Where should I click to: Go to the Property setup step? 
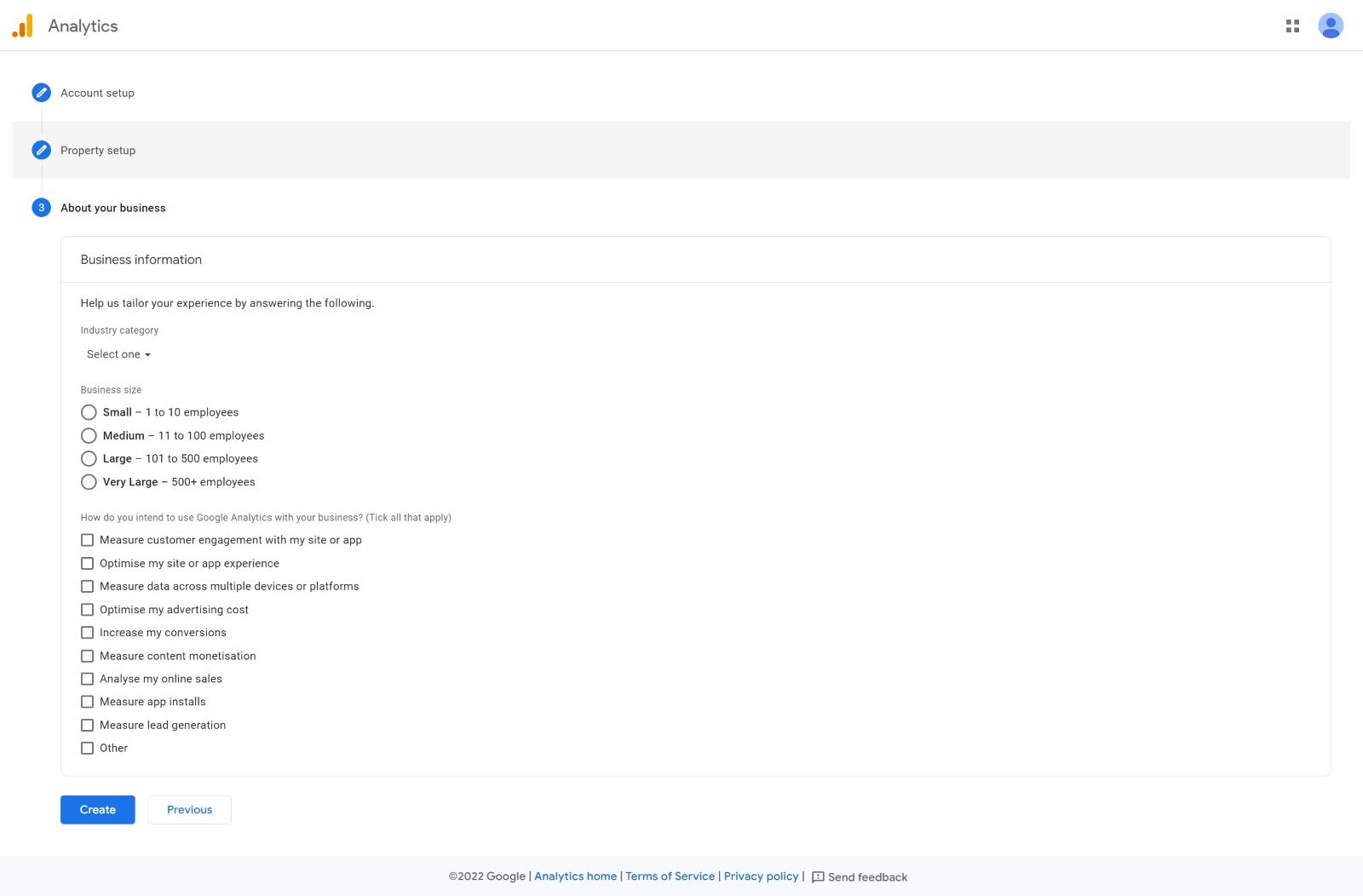pos(98,150)
